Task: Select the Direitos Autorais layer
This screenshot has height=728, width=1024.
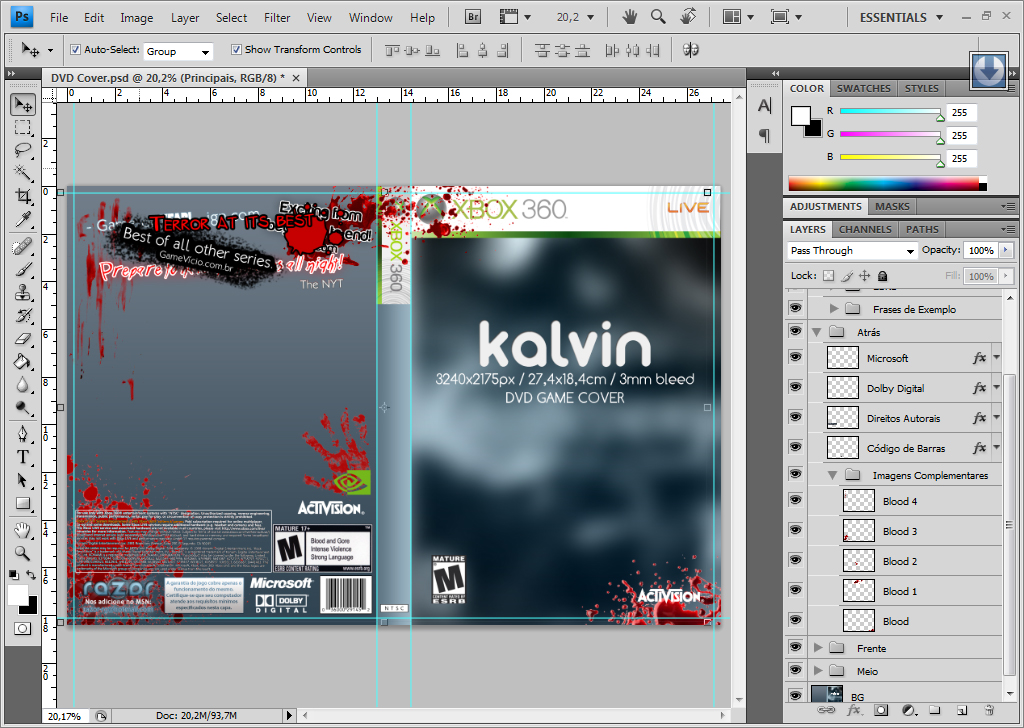Action: (904, 418)
